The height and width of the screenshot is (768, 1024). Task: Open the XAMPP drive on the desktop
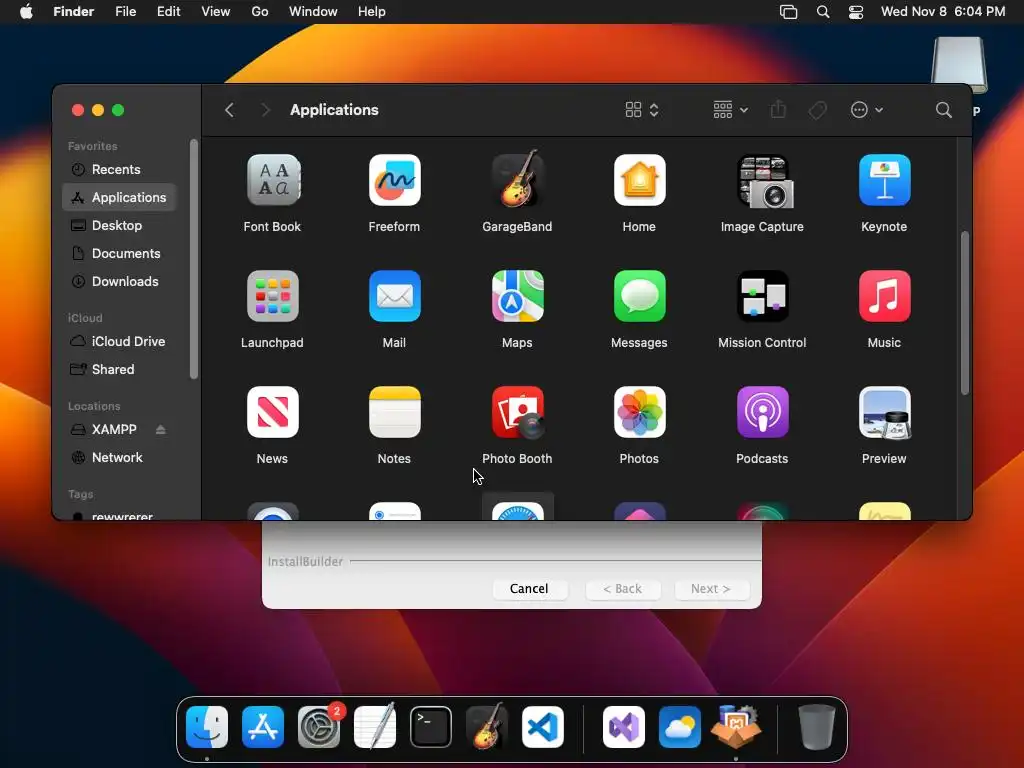pos(959,65)
